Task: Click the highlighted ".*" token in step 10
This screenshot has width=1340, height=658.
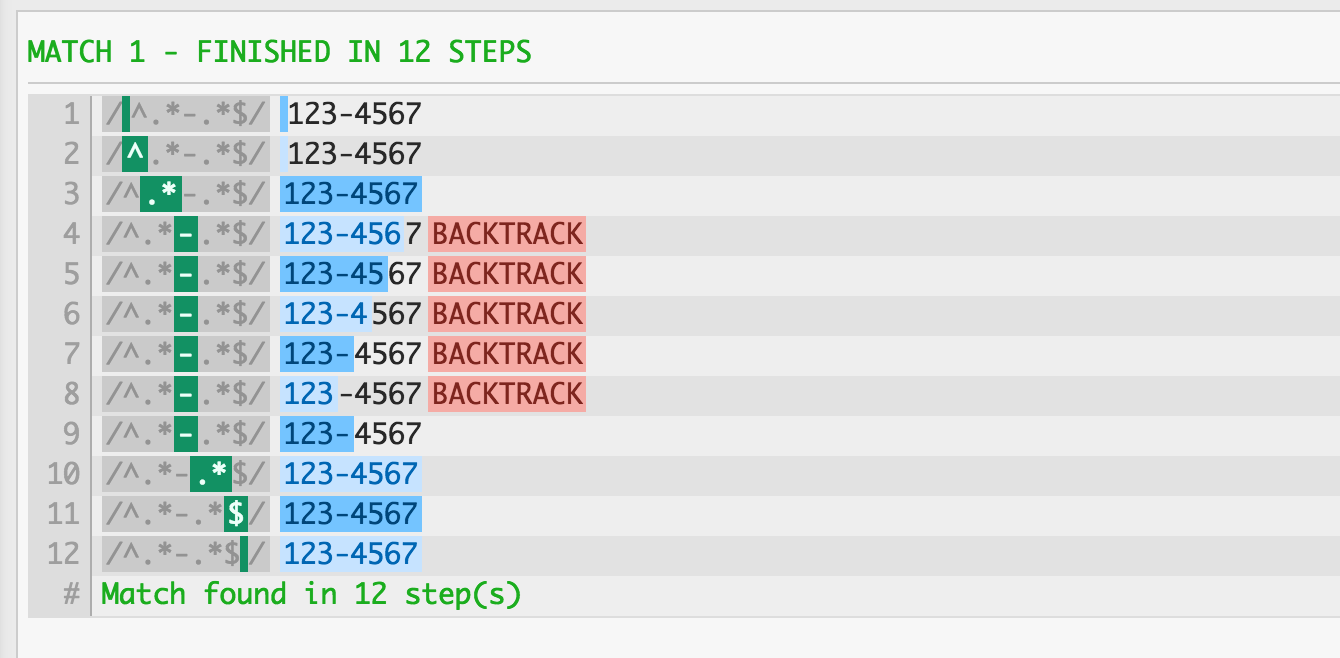Action: (x=210, y=474)
